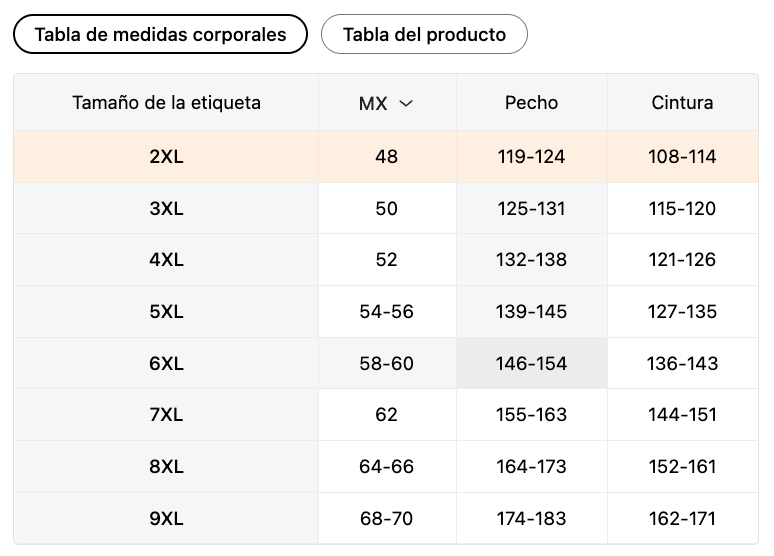Pick the 9XL size label
774x556 pixels.
(x=166, y=519)
